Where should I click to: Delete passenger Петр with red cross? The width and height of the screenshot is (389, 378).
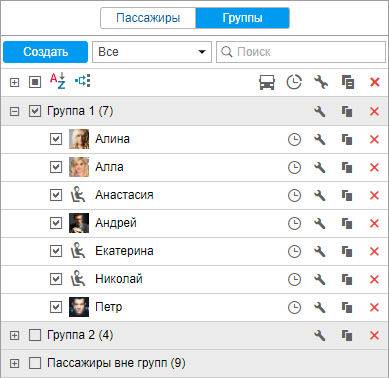[375, 307]
